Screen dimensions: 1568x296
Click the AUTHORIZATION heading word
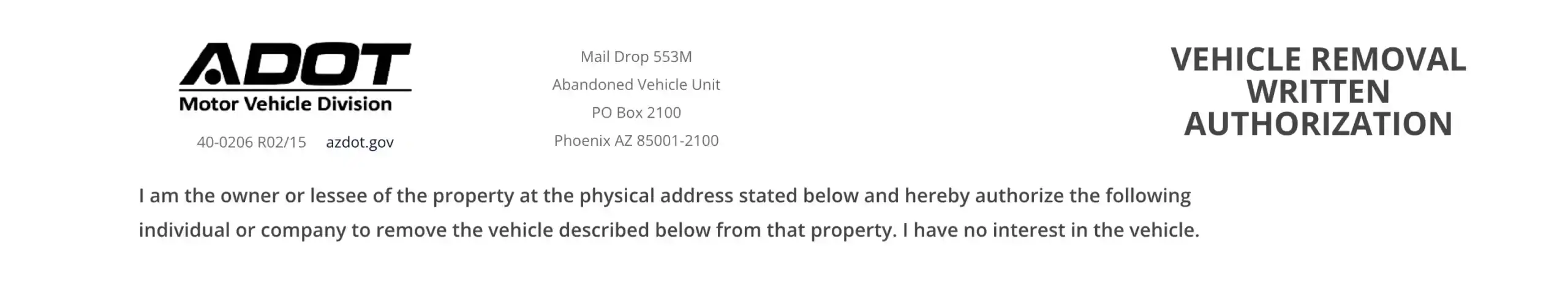point(1318,124)
